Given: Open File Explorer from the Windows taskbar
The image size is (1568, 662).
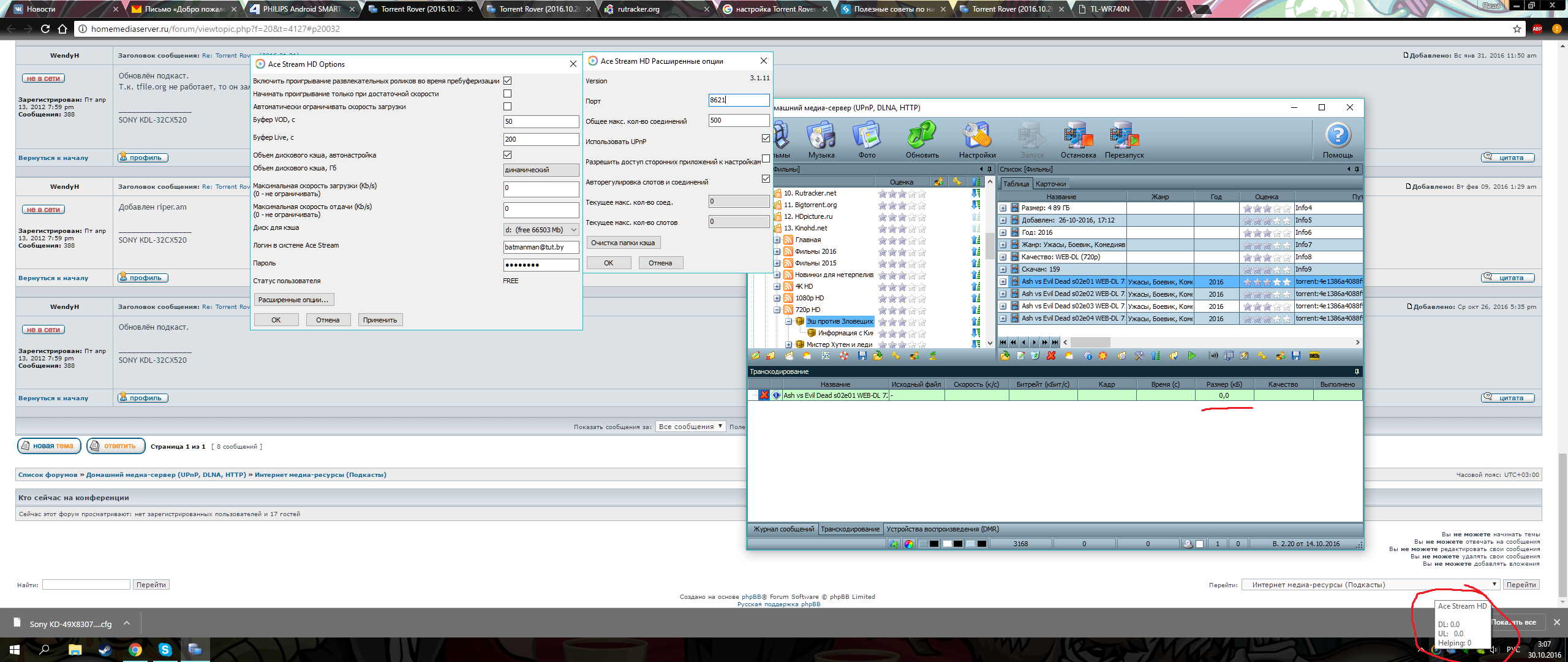Looking at the screenshot, I should click(x=75, y=649).
